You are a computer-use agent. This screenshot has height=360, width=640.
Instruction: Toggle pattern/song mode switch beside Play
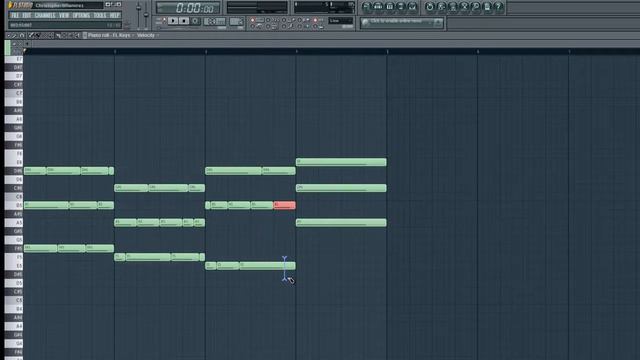tap(160, 21)
